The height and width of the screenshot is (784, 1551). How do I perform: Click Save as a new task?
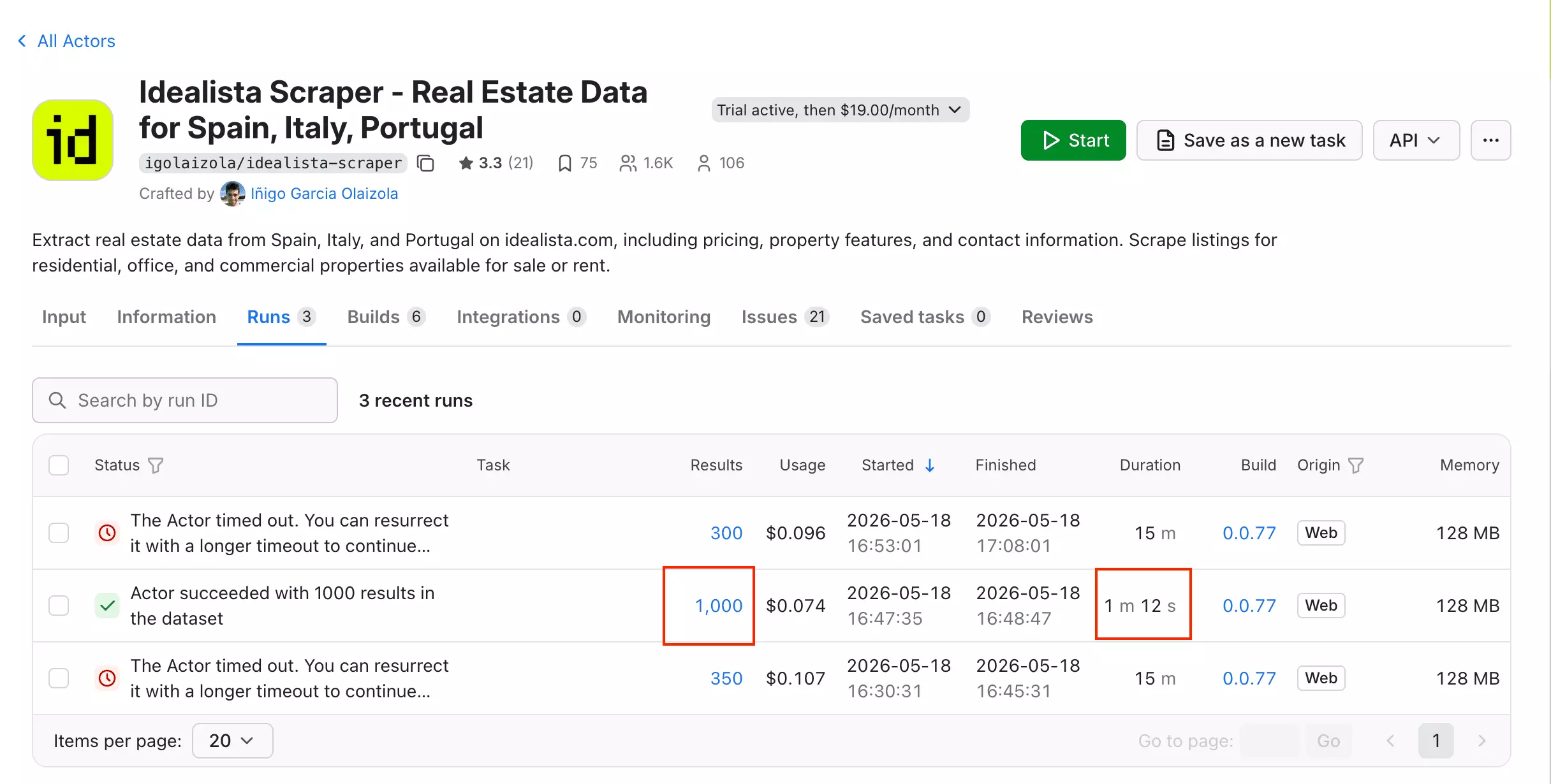tap(1249, 140)
